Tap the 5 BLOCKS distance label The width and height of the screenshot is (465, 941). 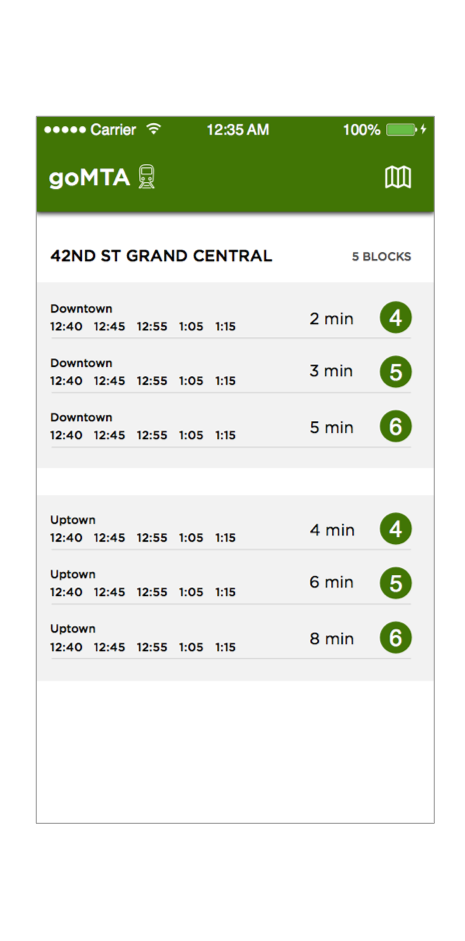pyautogui.click(x=382, y=257)
